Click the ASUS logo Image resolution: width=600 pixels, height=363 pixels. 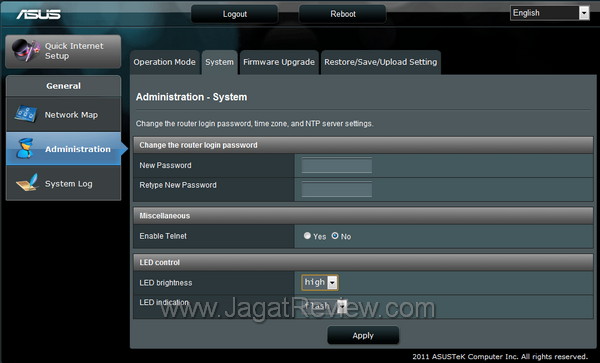coord(38,14)
